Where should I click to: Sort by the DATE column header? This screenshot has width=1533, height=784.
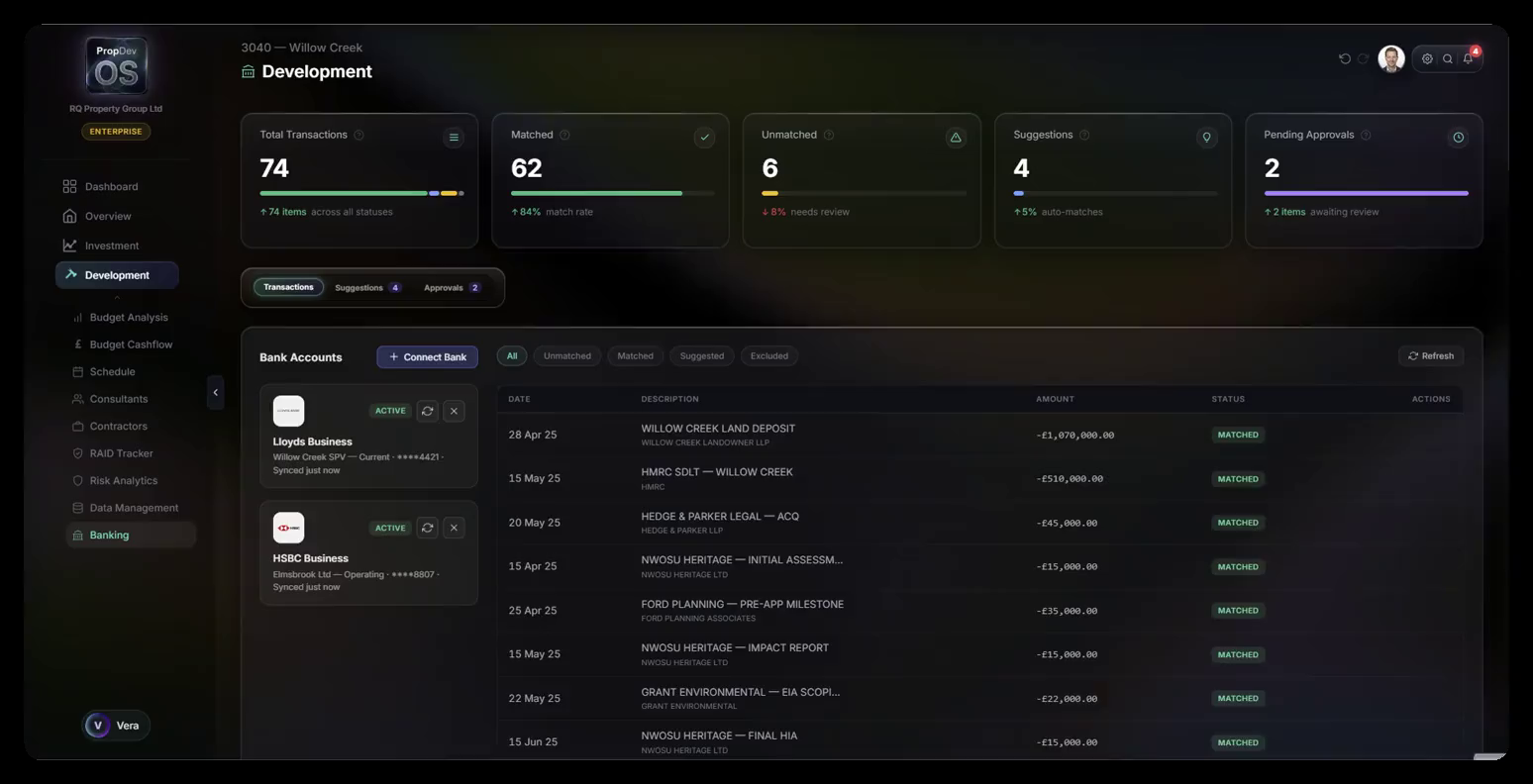pyautogui.click(x=519, y=399)
